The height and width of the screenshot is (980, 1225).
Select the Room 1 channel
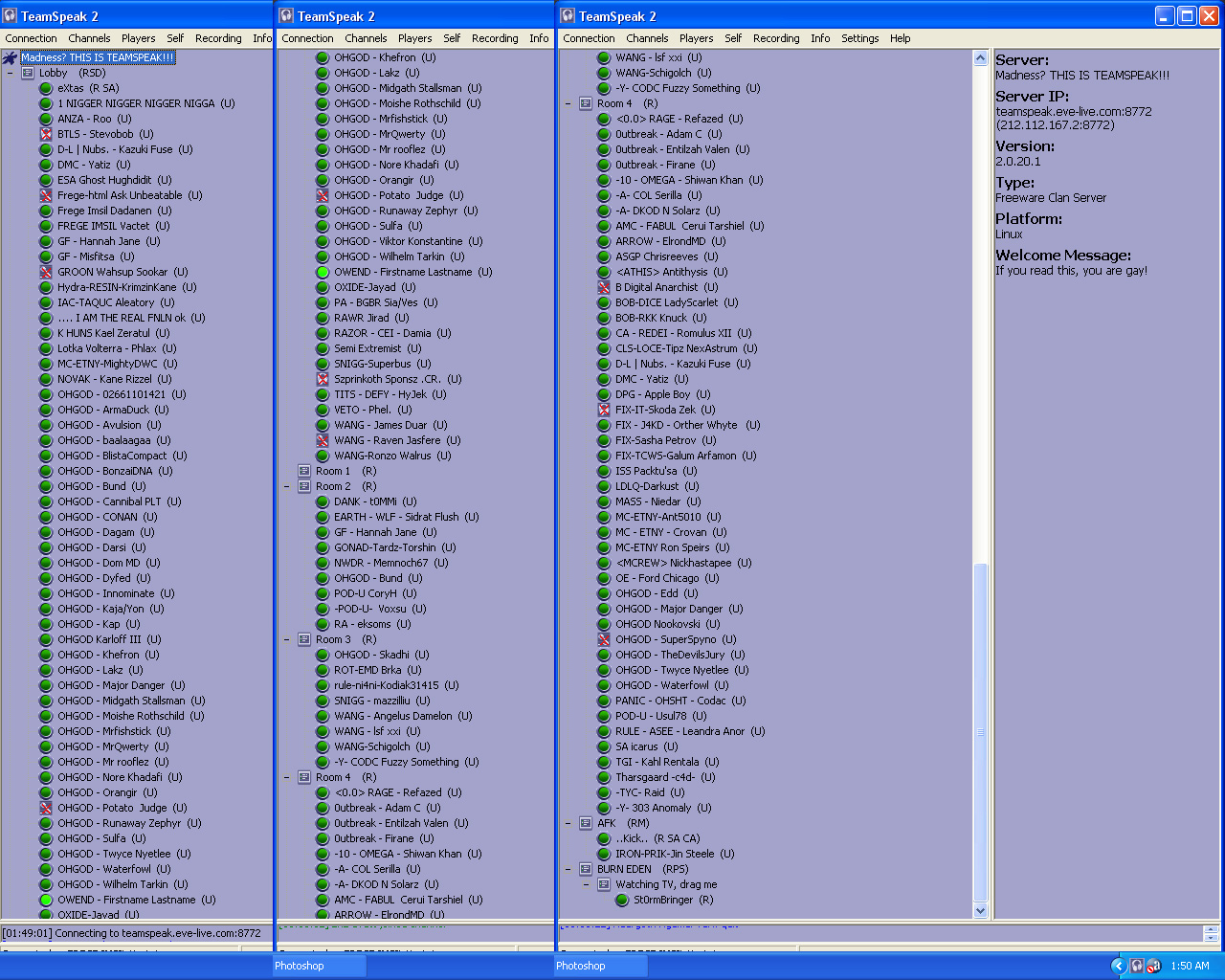pos(345,471)
